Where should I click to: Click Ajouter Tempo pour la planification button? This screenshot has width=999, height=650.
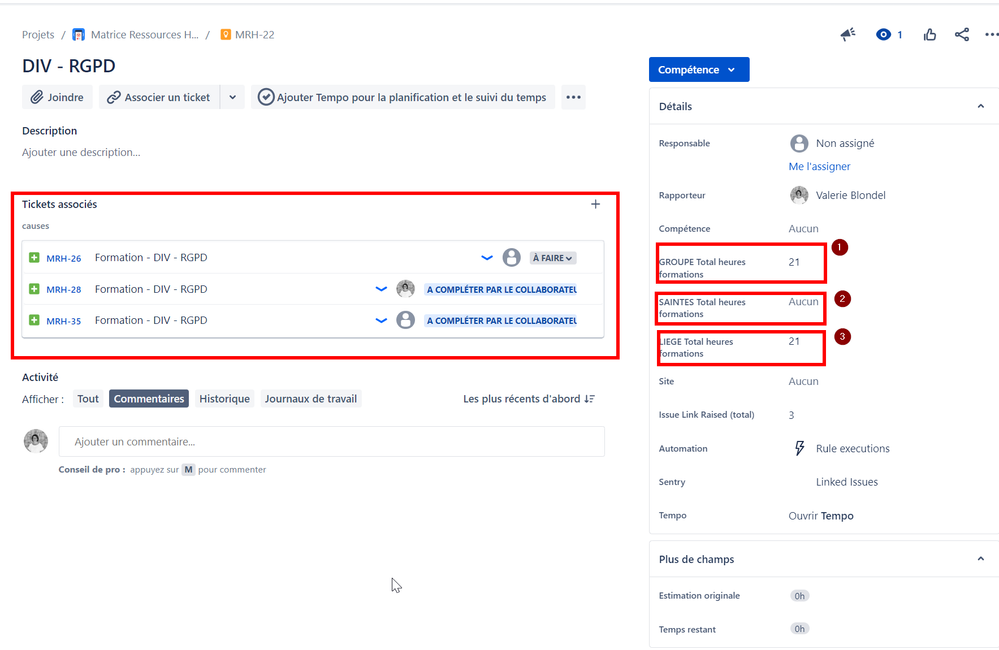pos(403,97)
